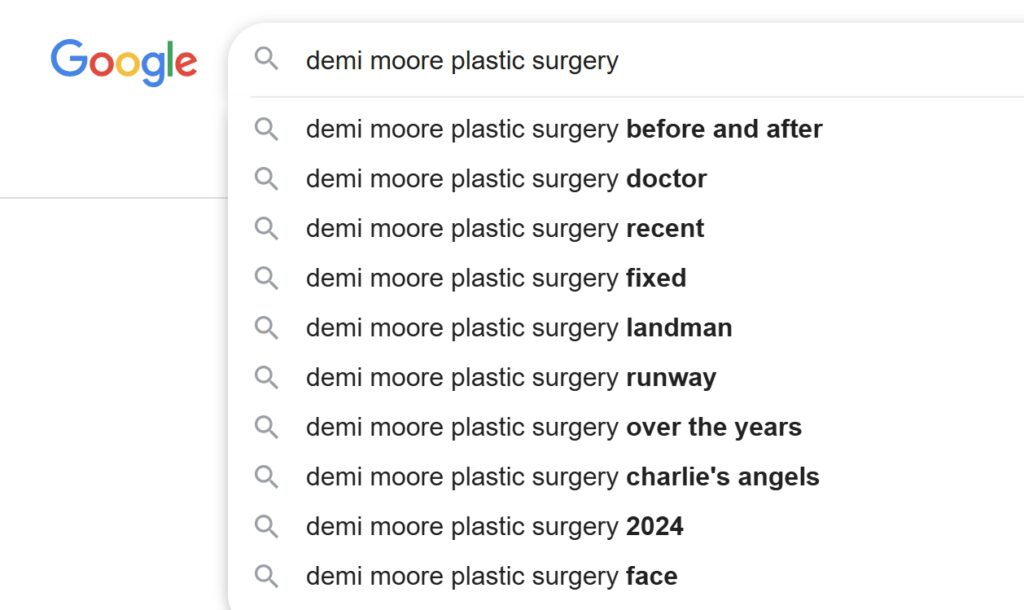The height and width of the screenshot is (610, 1024).
Task: Select the 'over the years' suggestion
Action: pyautogui.click(x=554, y=427)
